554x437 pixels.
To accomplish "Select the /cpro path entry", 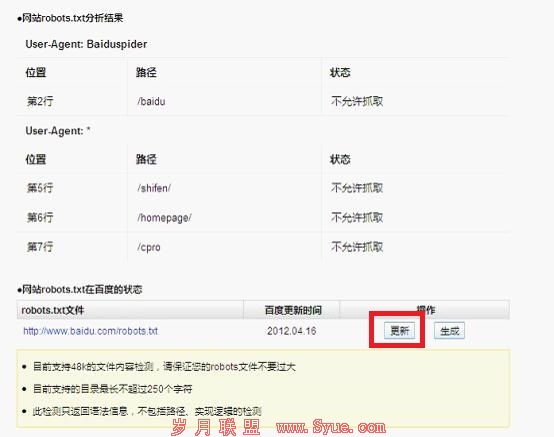I will pyautogui.click(x=149, y=247).
